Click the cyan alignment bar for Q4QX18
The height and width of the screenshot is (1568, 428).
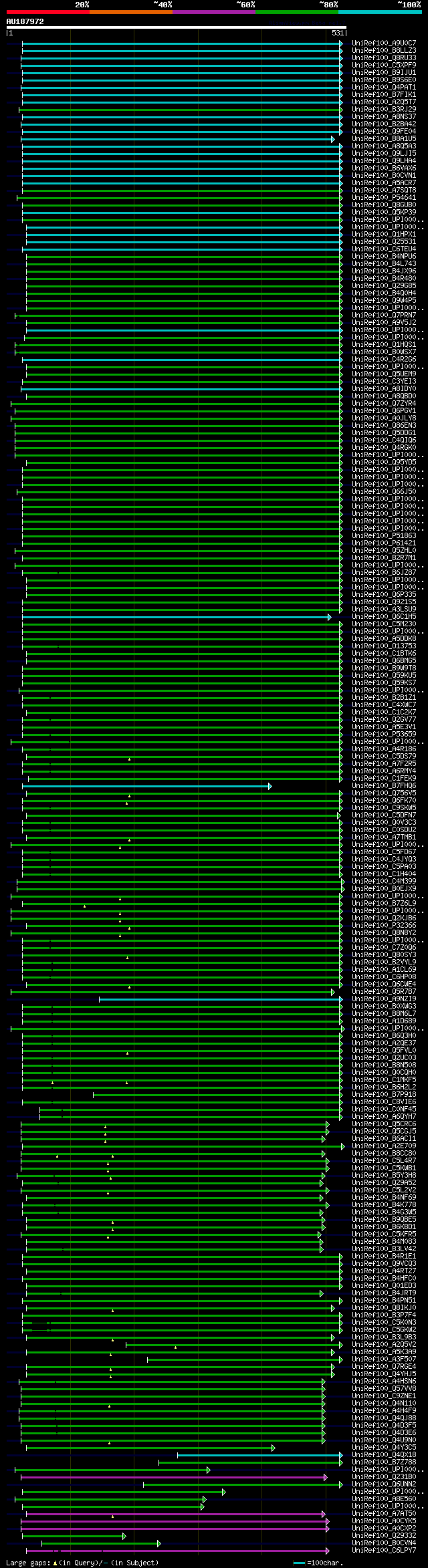coord(259,1456)
